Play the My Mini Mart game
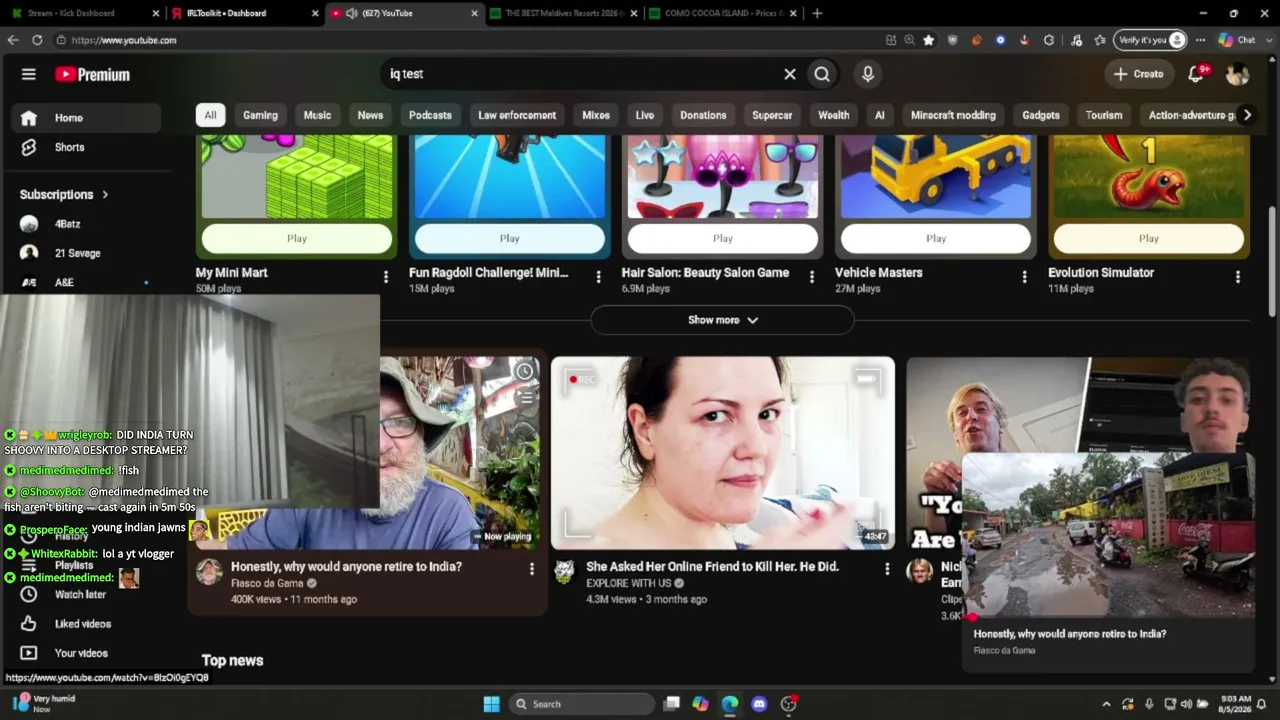The width and height of the screenshot is (1280, 720). point(297,238)
